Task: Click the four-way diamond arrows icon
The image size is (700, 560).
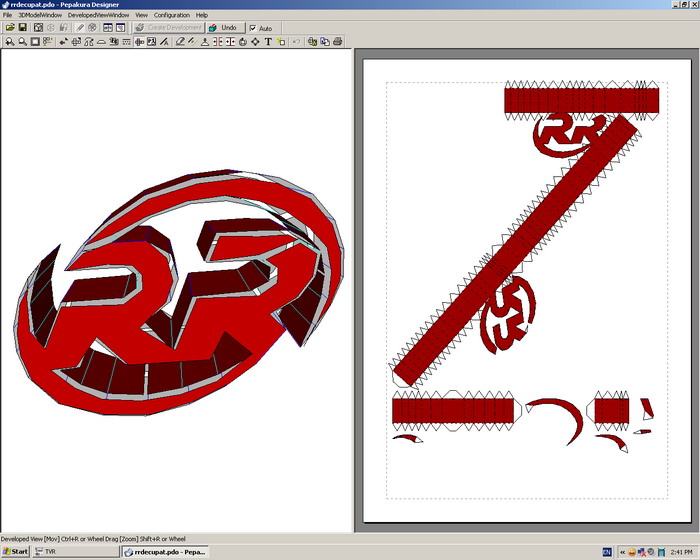Action: pyautogui.click(x=255, y=42)
